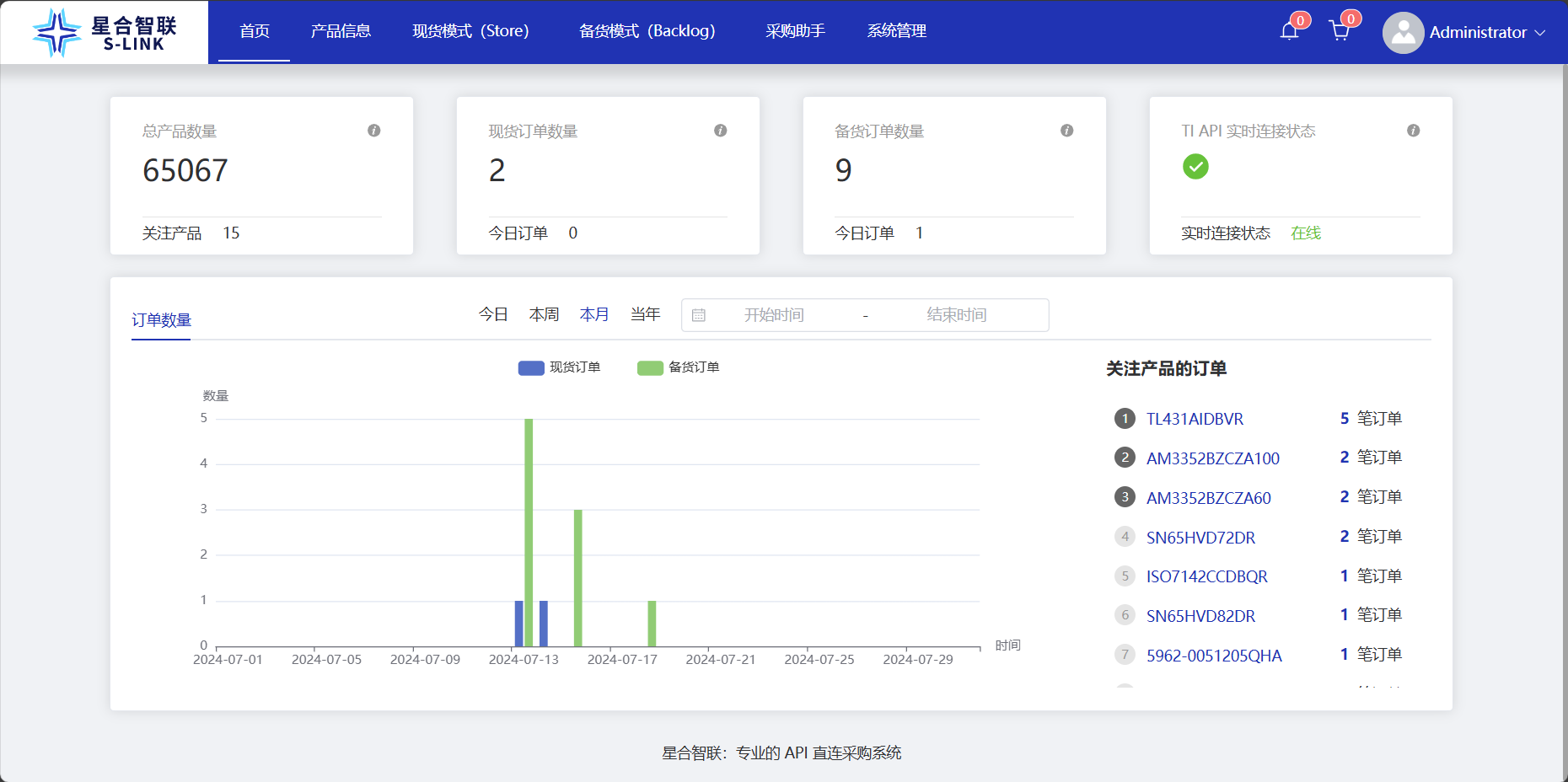1568x782 pixels.
Task: Click rank badge 4 in product list
Action: [1125, 537]
